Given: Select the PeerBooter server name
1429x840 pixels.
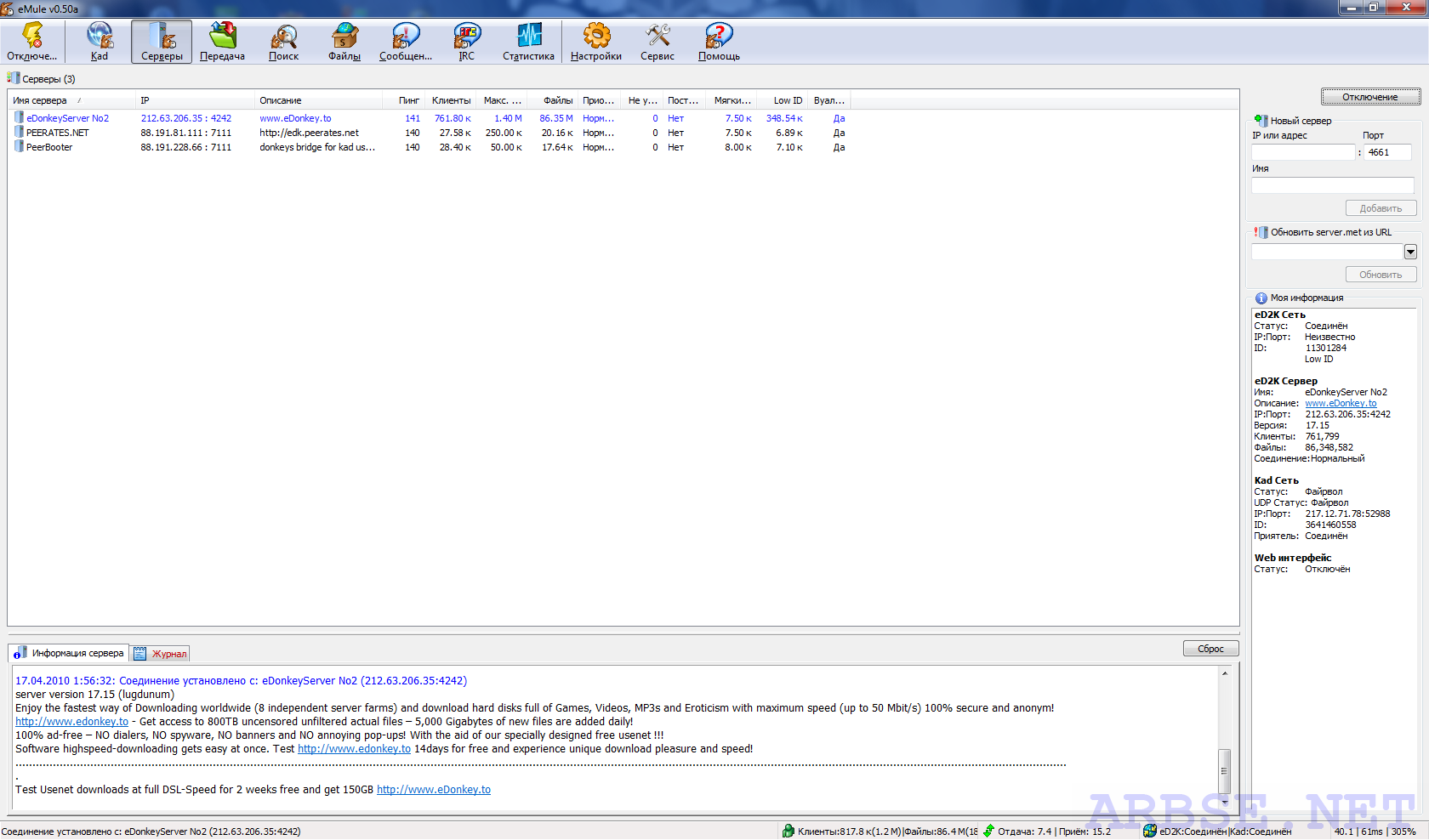Looking at the screenshot, I should coord(49,147).
